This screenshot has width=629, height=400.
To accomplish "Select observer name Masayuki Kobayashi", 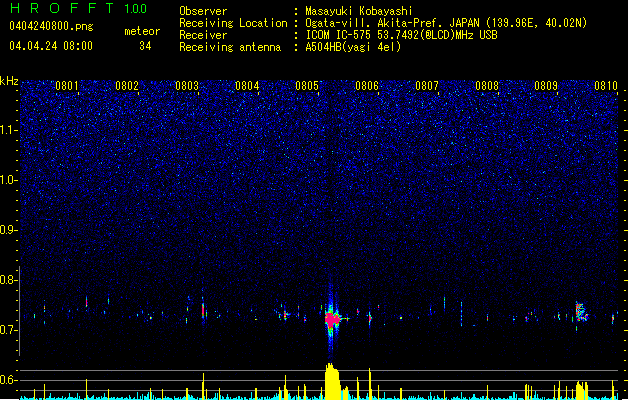I will click(359, 11).
